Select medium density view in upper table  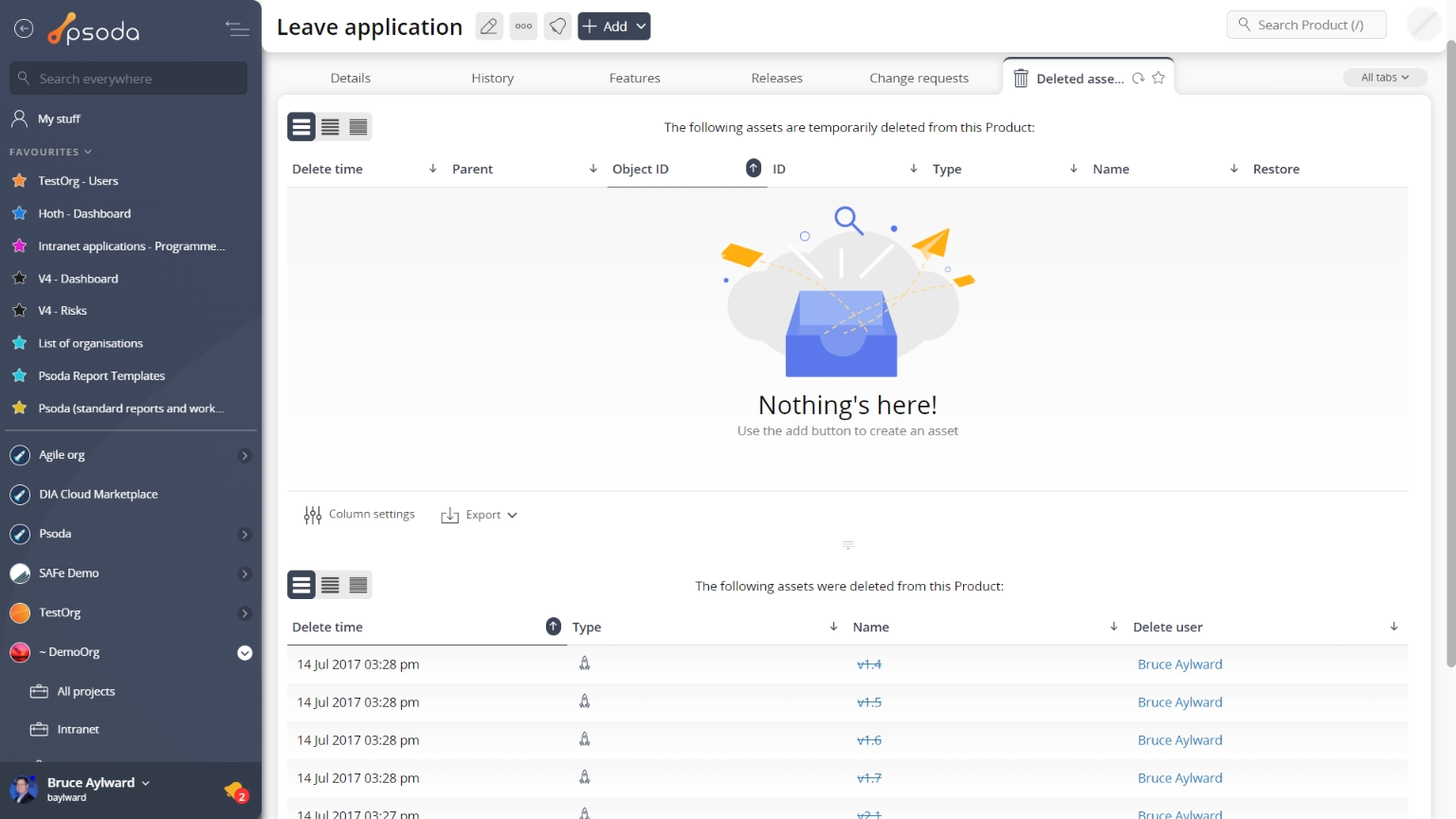coord(330,127)
